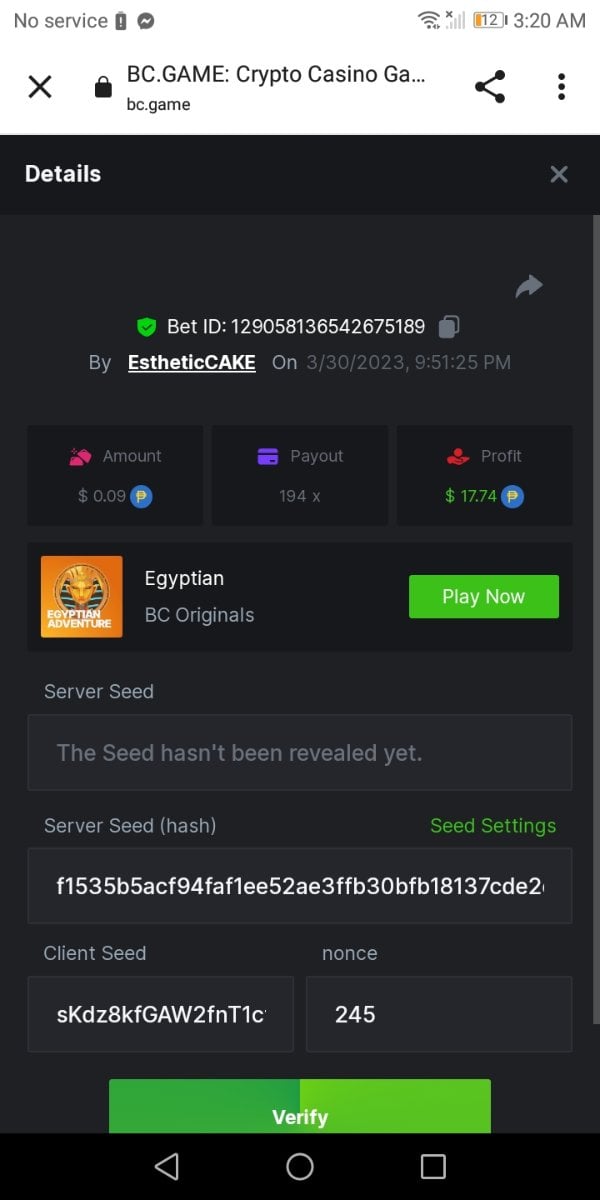Image resolution: width=600 pixels, height=1200 pixels.
Task: Select the Server Seed (hash) field
Action: [x=300, y=886]
